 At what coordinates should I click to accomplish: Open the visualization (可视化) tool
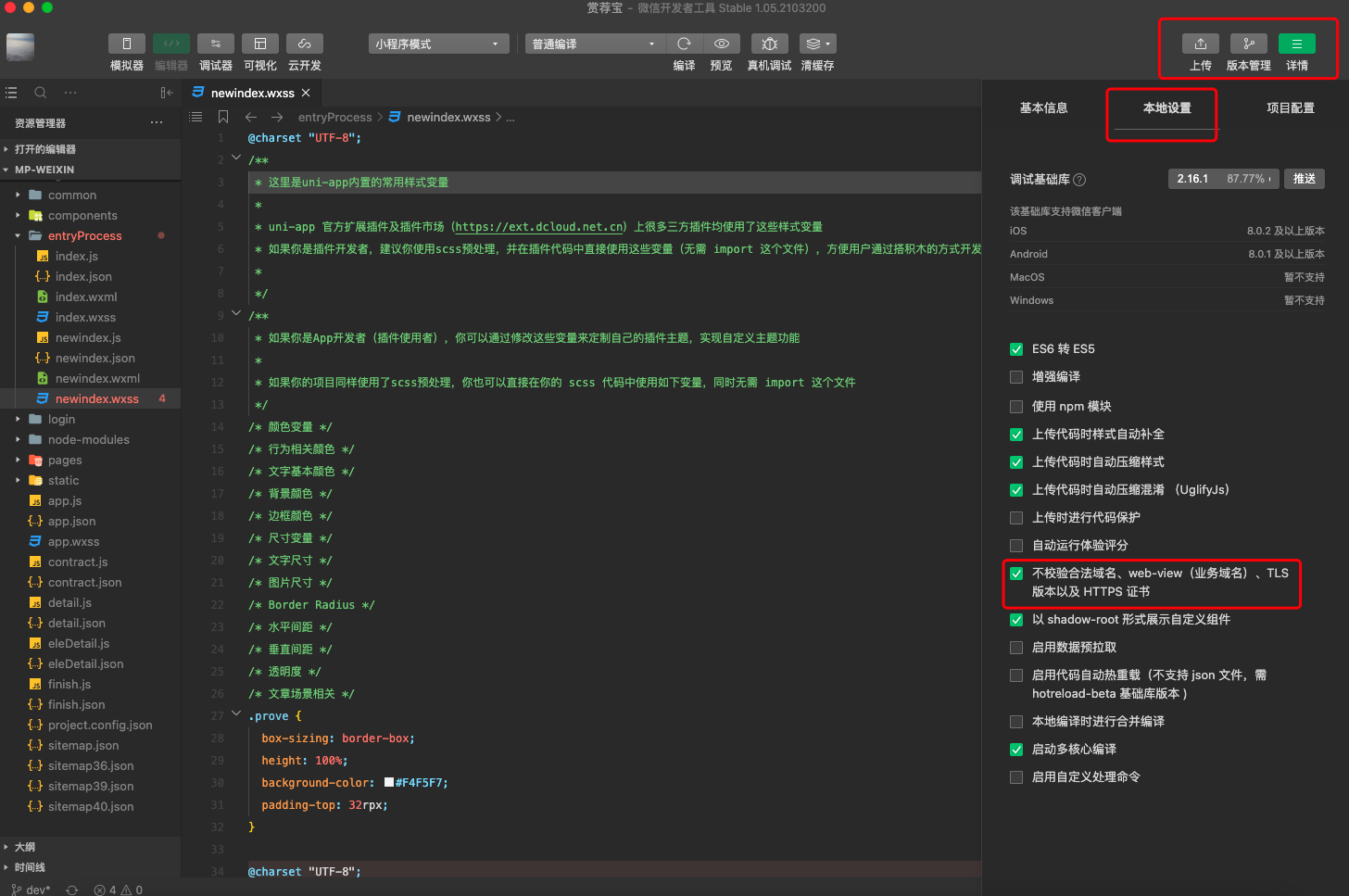point(260,44)
